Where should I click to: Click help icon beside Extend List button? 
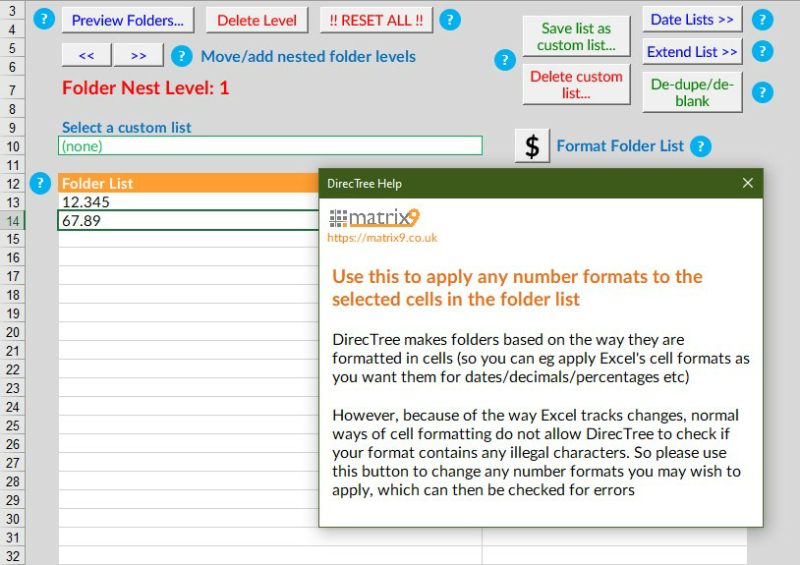click(762, 51)
